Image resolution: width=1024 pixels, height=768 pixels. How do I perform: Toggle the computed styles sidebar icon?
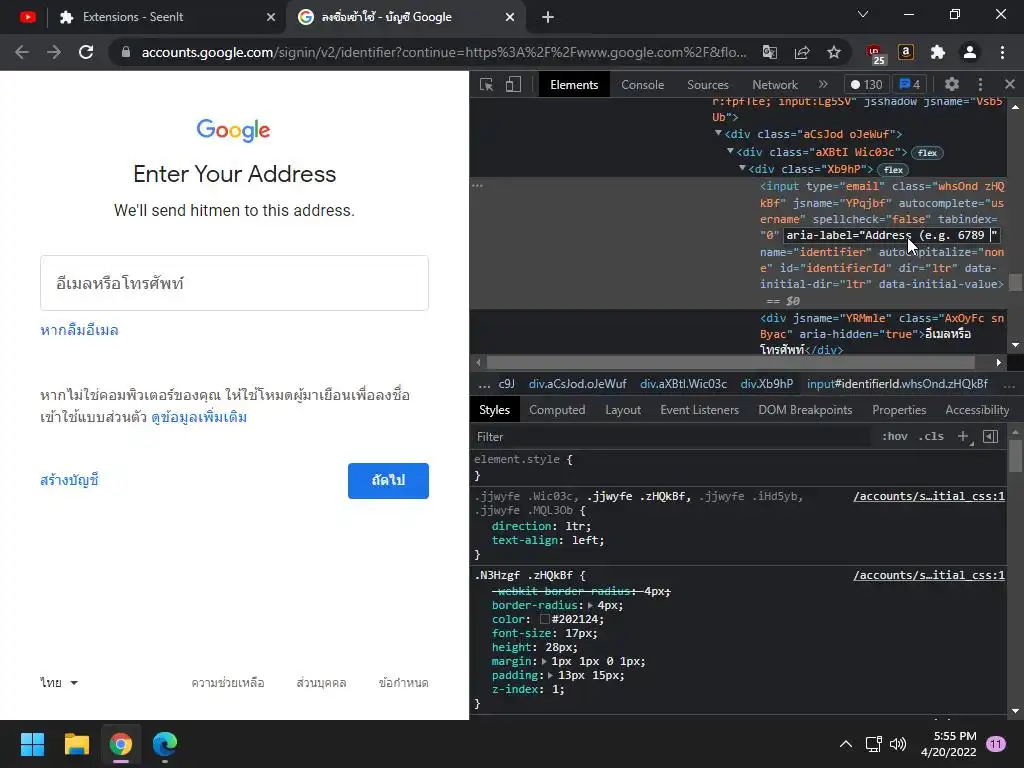tap(990, 436)
